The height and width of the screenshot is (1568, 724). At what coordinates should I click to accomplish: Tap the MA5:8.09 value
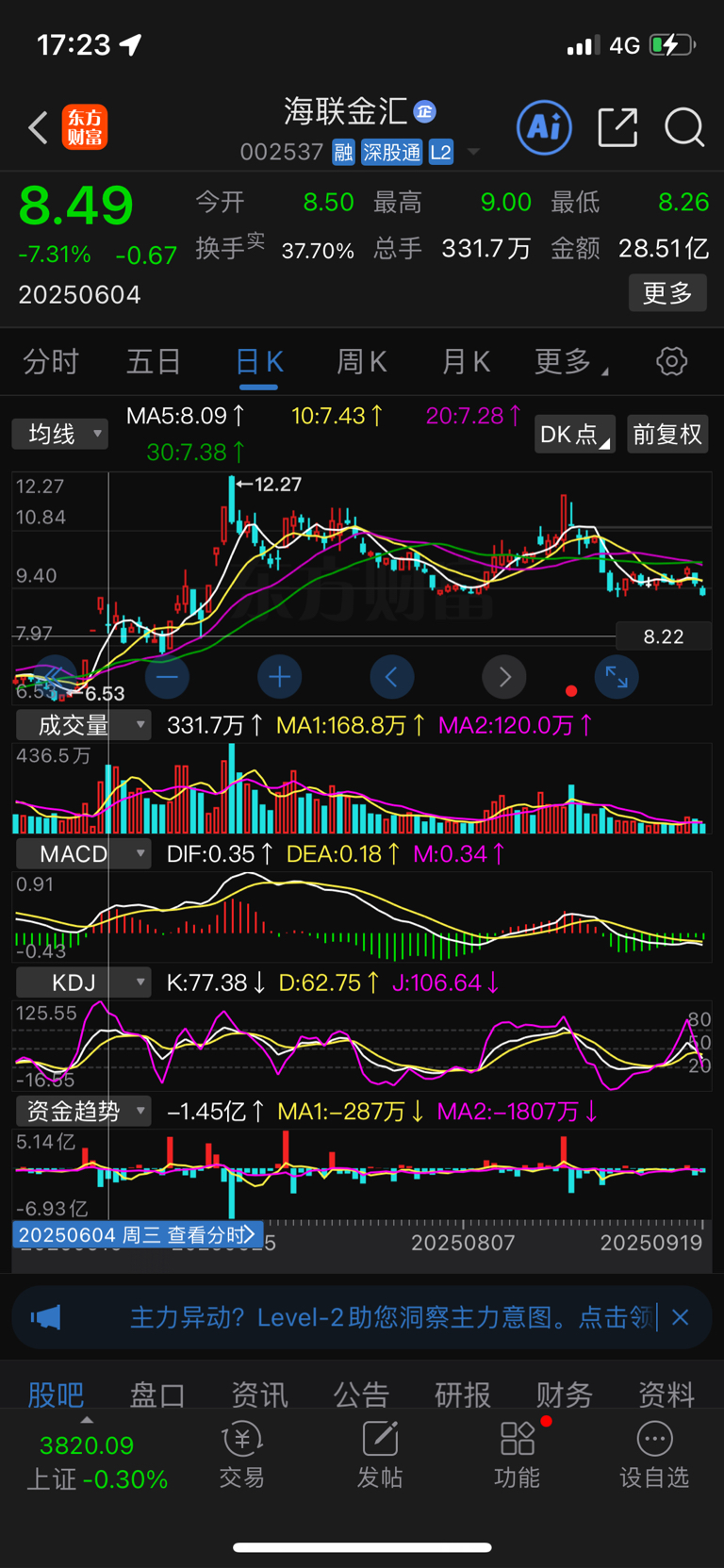186,416
